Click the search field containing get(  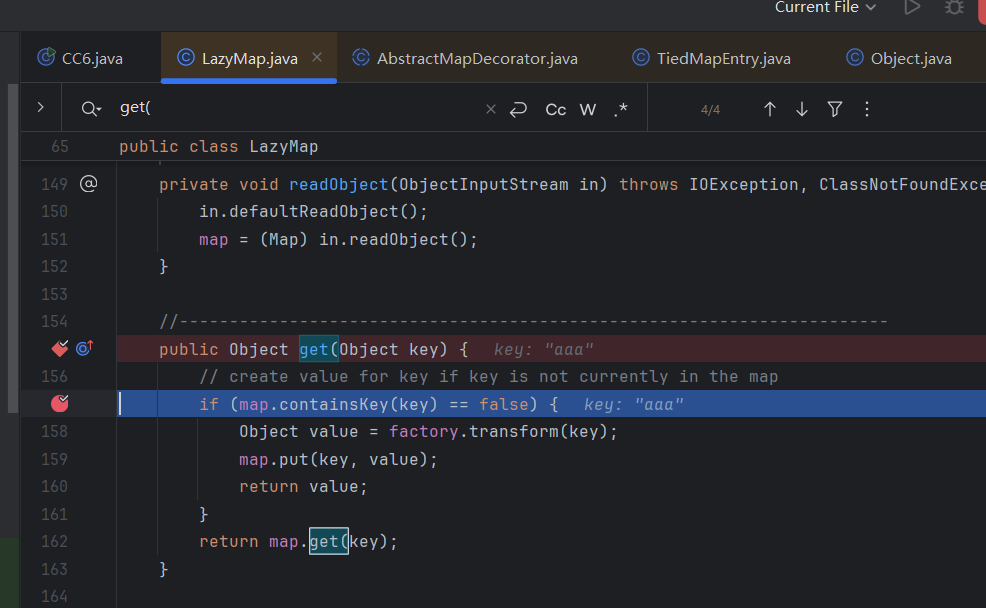tap(296, 108)
